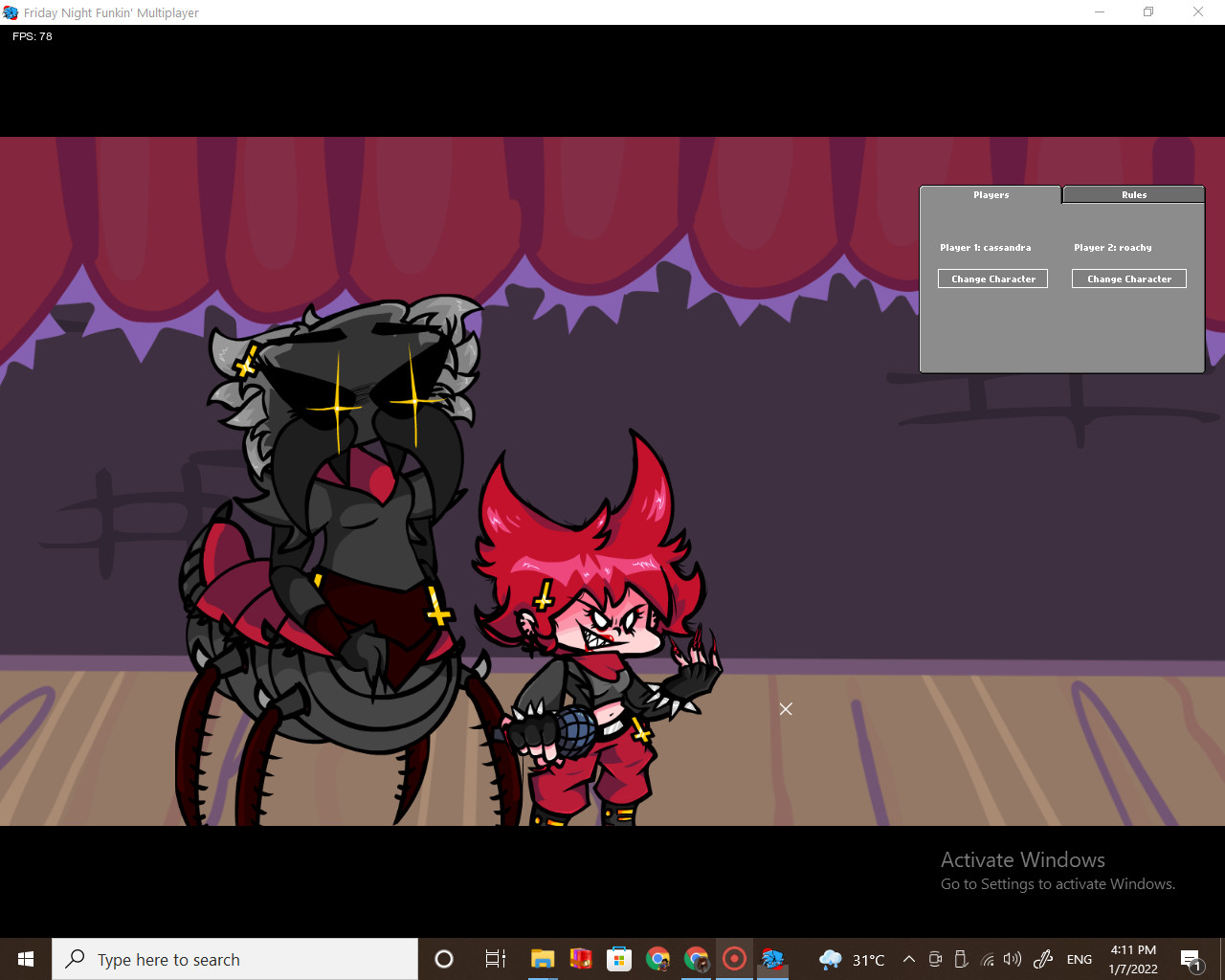Open File Explorer from the taskbar
Screen dimensions: 1225x980
click(543, 959)
